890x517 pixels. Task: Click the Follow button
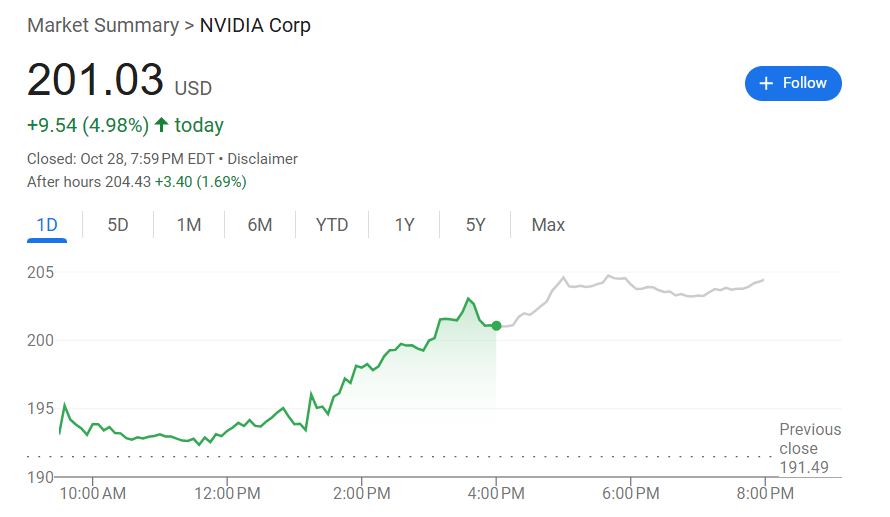point(793,83)
